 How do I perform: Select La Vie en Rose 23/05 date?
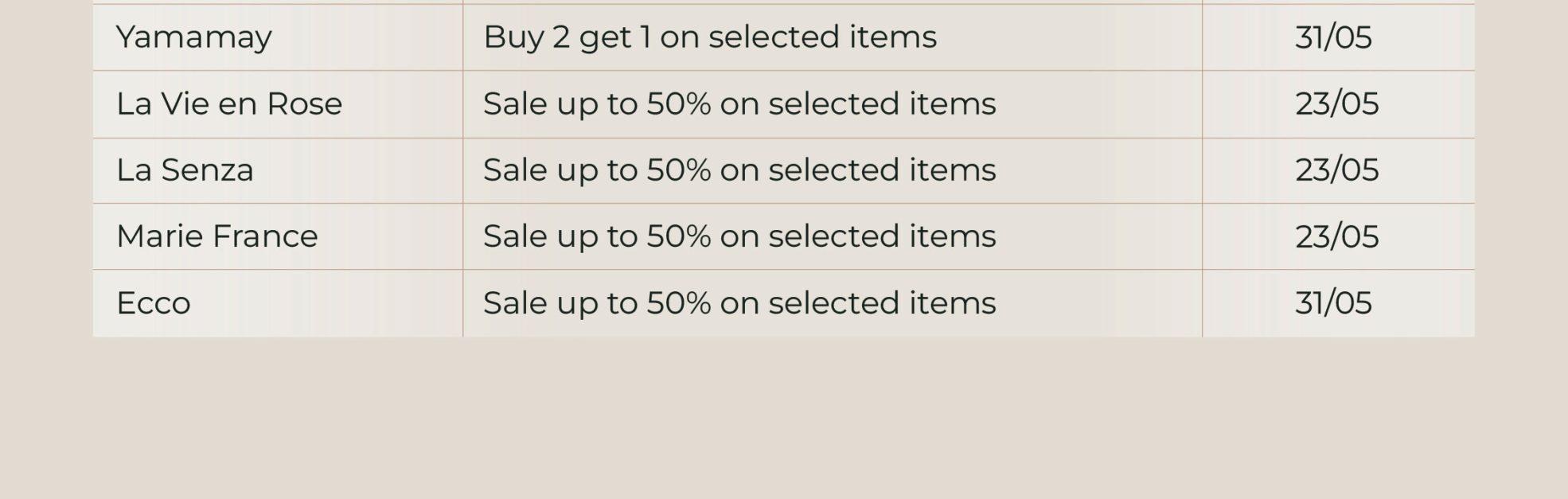click(x=1336, y=104)
